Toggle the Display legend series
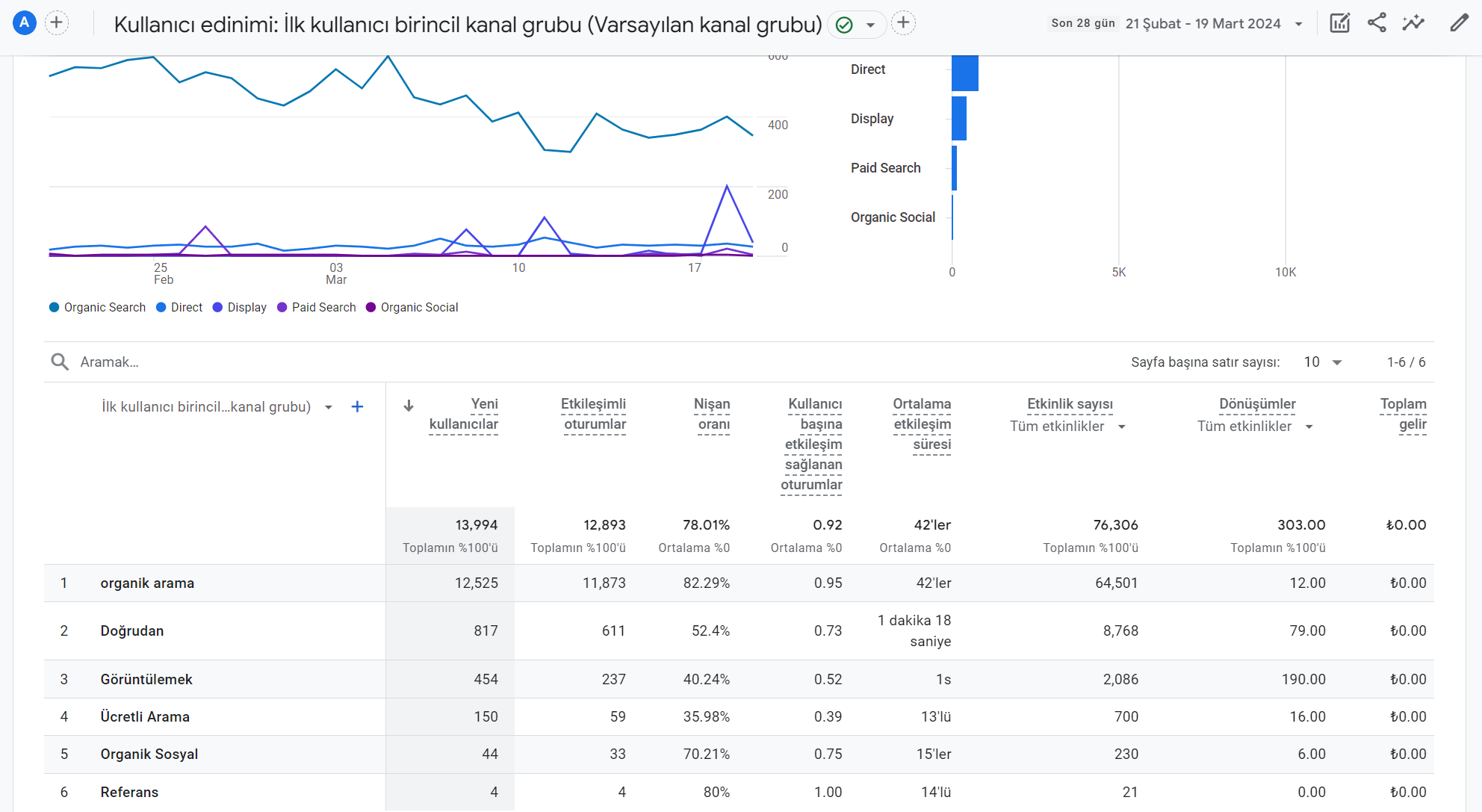This screenshot has width=1482, height=812. click(x=239, y=307)
